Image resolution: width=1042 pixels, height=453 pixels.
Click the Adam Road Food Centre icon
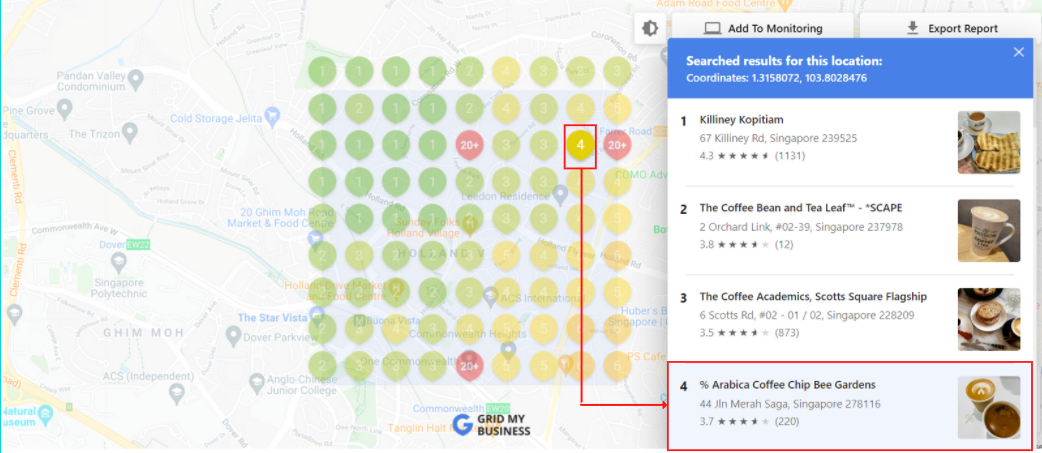787,3
